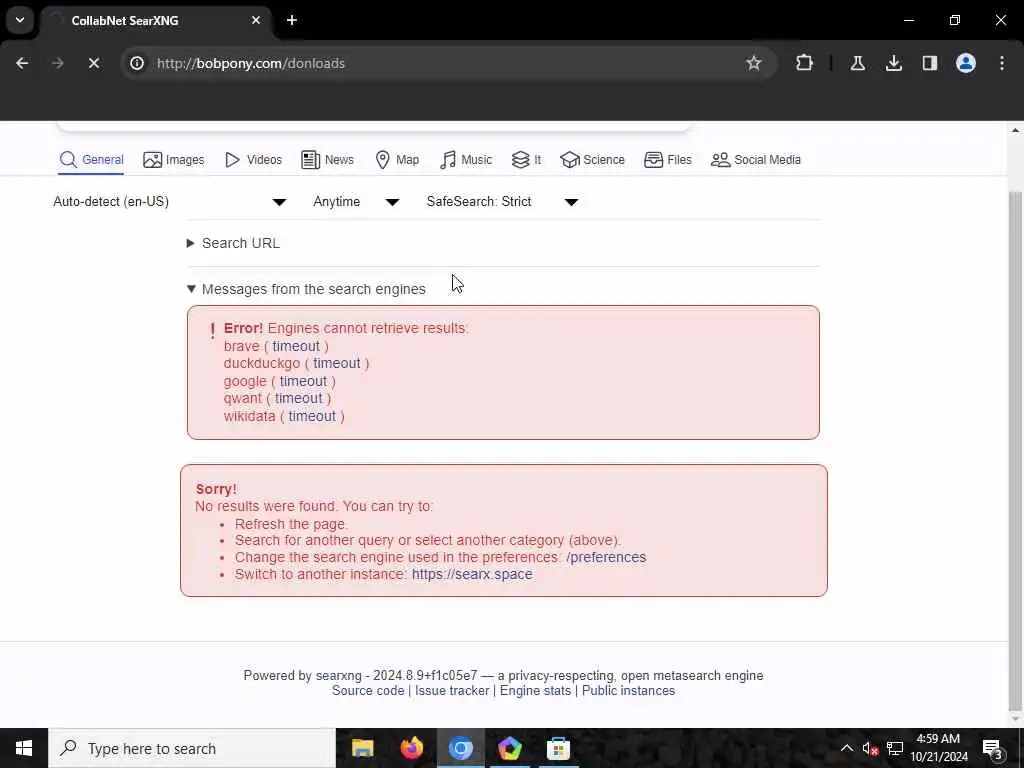
Task: Expand the Search URL section
Action: point(234,243)
